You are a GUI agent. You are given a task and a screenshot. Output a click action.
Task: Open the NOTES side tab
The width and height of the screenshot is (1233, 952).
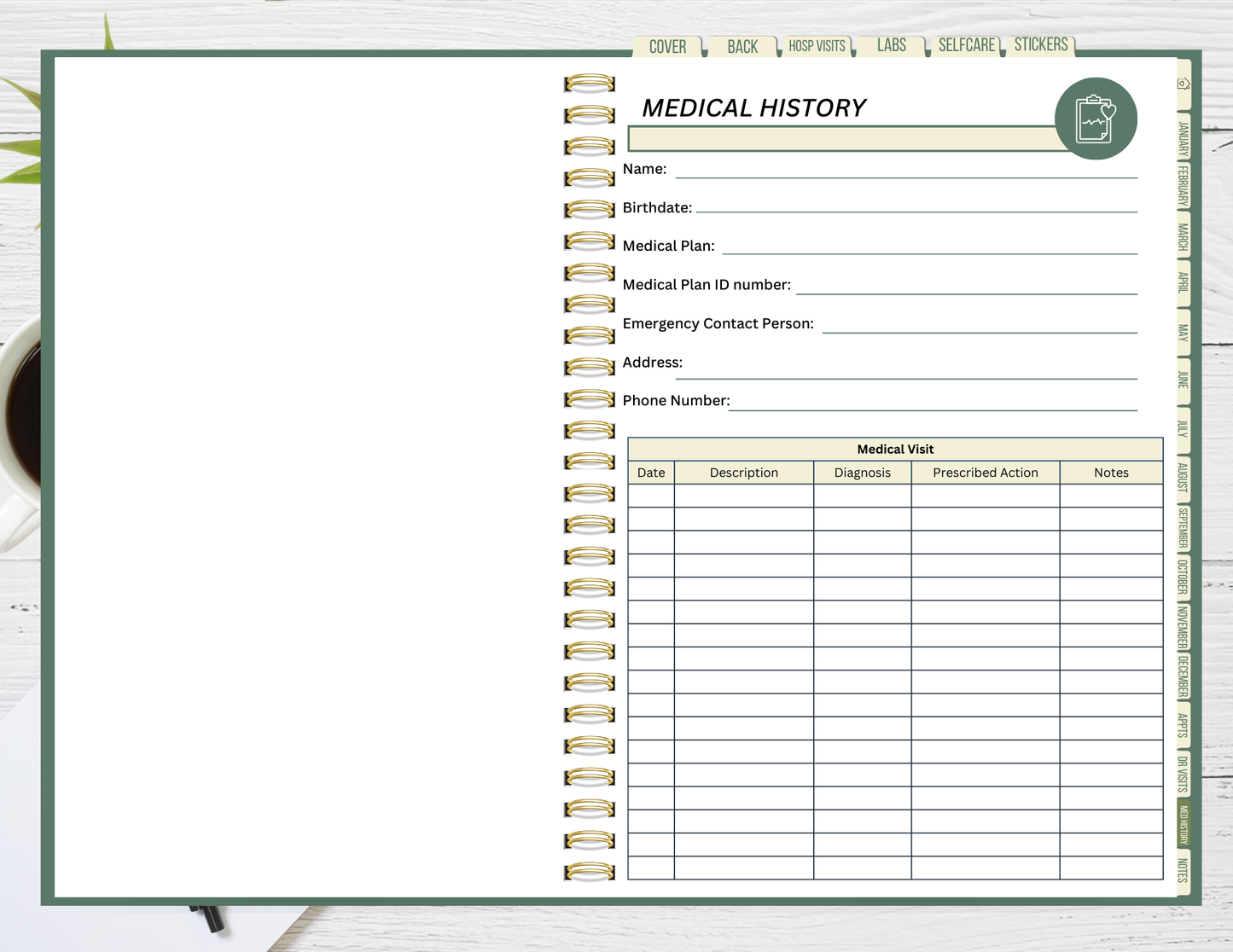pyautogui.click(x=1184, y=871)
